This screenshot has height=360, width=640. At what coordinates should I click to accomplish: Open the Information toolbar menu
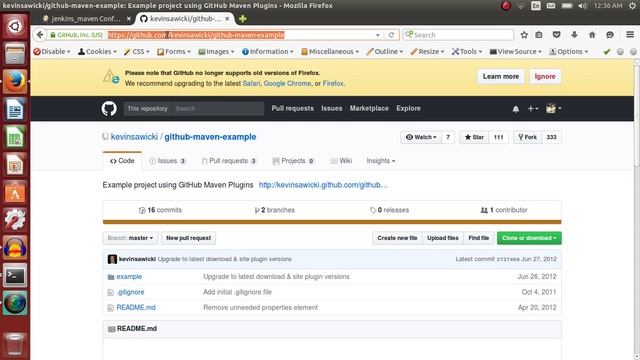coord(267,52)
